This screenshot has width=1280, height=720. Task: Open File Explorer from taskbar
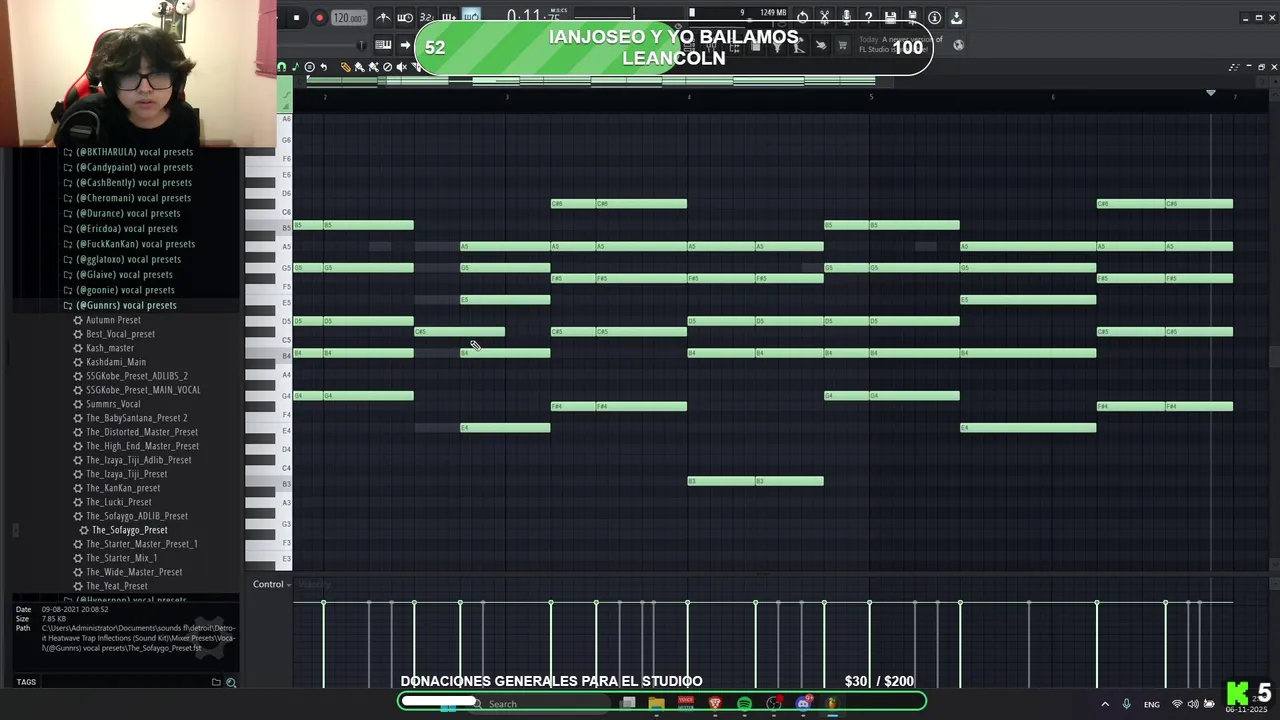tap(657, 704)
